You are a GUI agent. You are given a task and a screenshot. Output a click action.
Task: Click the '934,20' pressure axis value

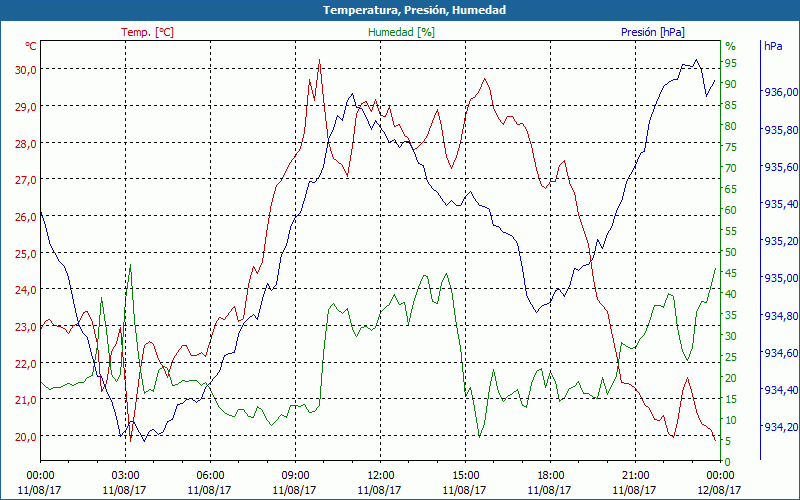coord(781,427)
